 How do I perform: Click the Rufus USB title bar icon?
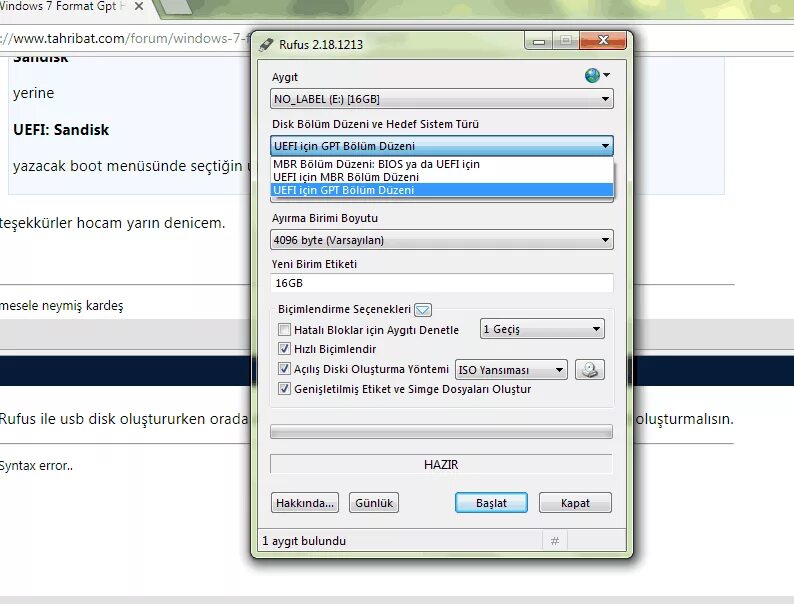pyautogui.click(x=266, y=45)
